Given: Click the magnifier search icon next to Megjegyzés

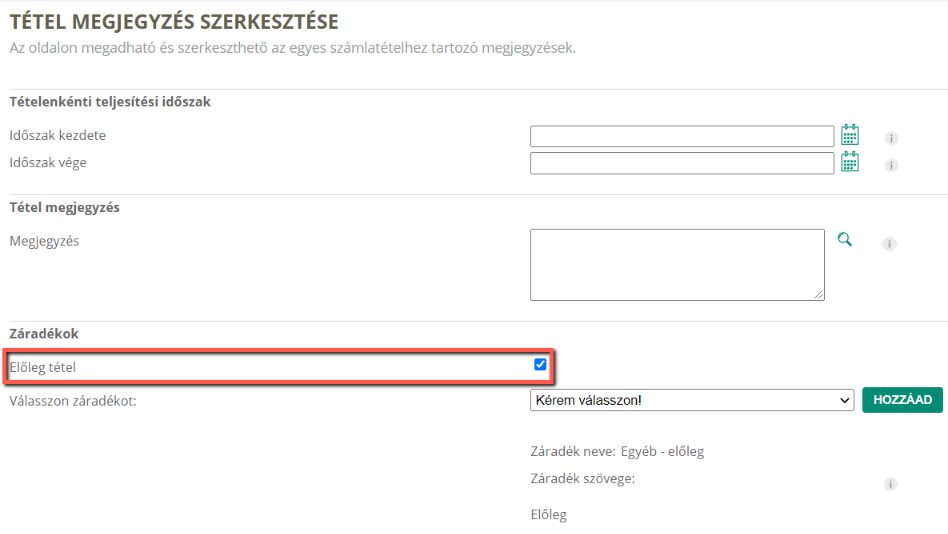Looking at the screenshot, I should coord(845,239).
